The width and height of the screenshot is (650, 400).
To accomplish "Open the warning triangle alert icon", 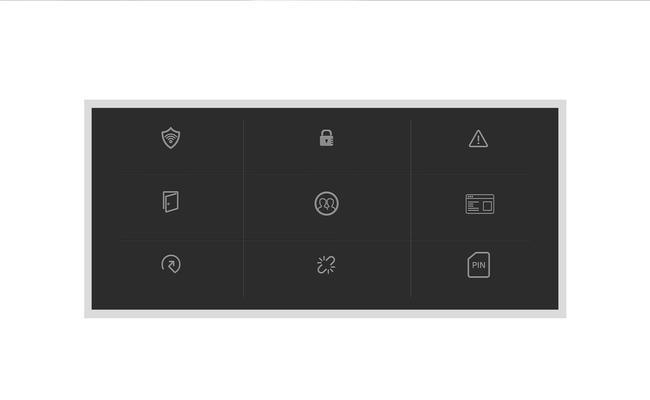I will 478,138.
